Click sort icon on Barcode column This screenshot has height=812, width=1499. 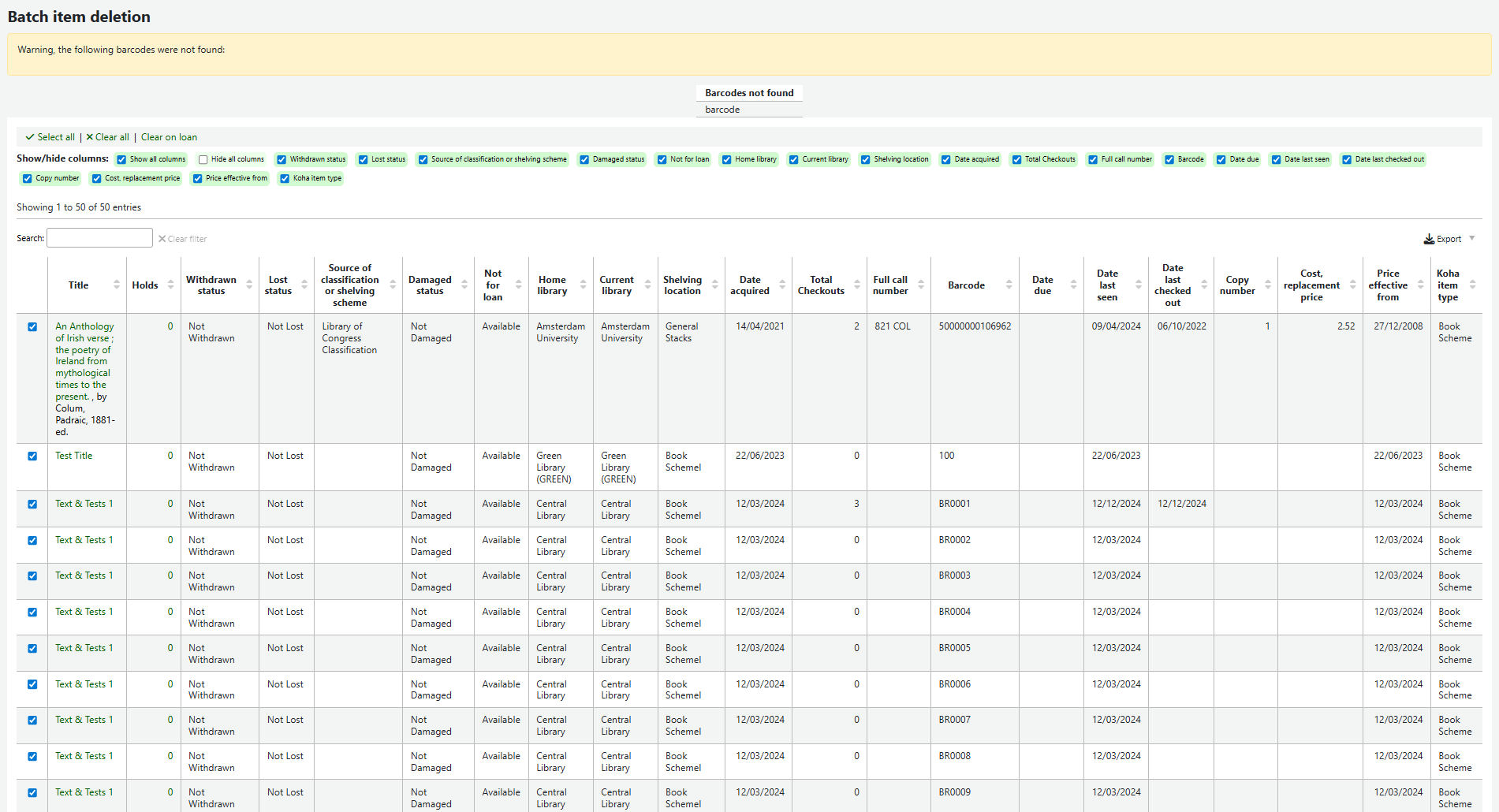[x=1009, y=285]
